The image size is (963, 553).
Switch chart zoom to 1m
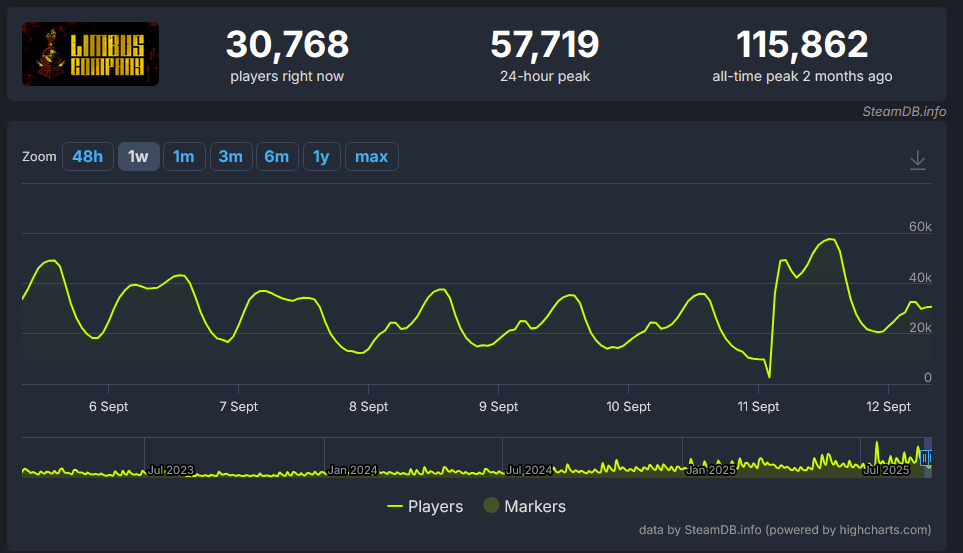click(184, 157)
